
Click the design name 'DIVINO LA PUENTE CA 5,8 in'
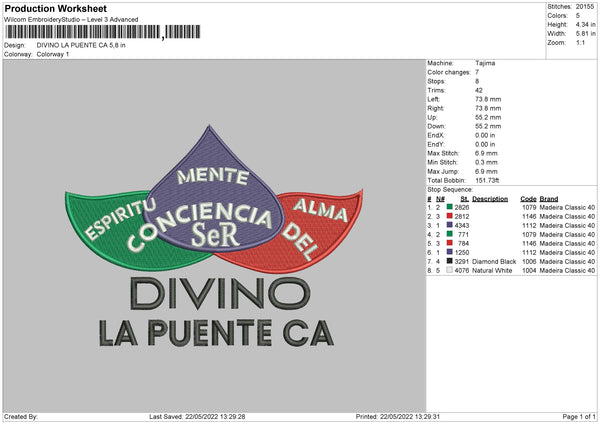click(x=81, y=45)
